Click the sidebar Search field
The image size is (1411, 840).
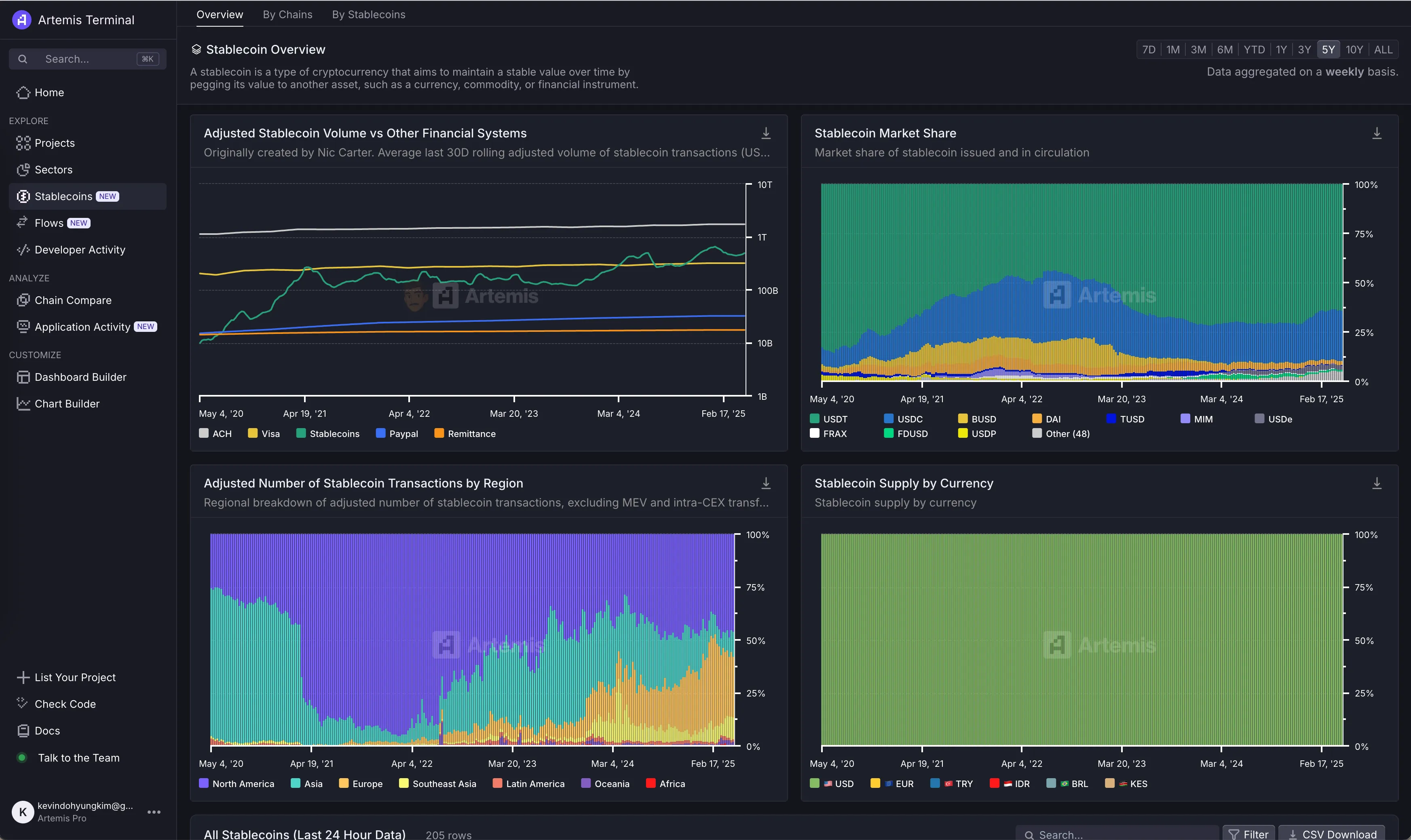[x=88, y=59]
